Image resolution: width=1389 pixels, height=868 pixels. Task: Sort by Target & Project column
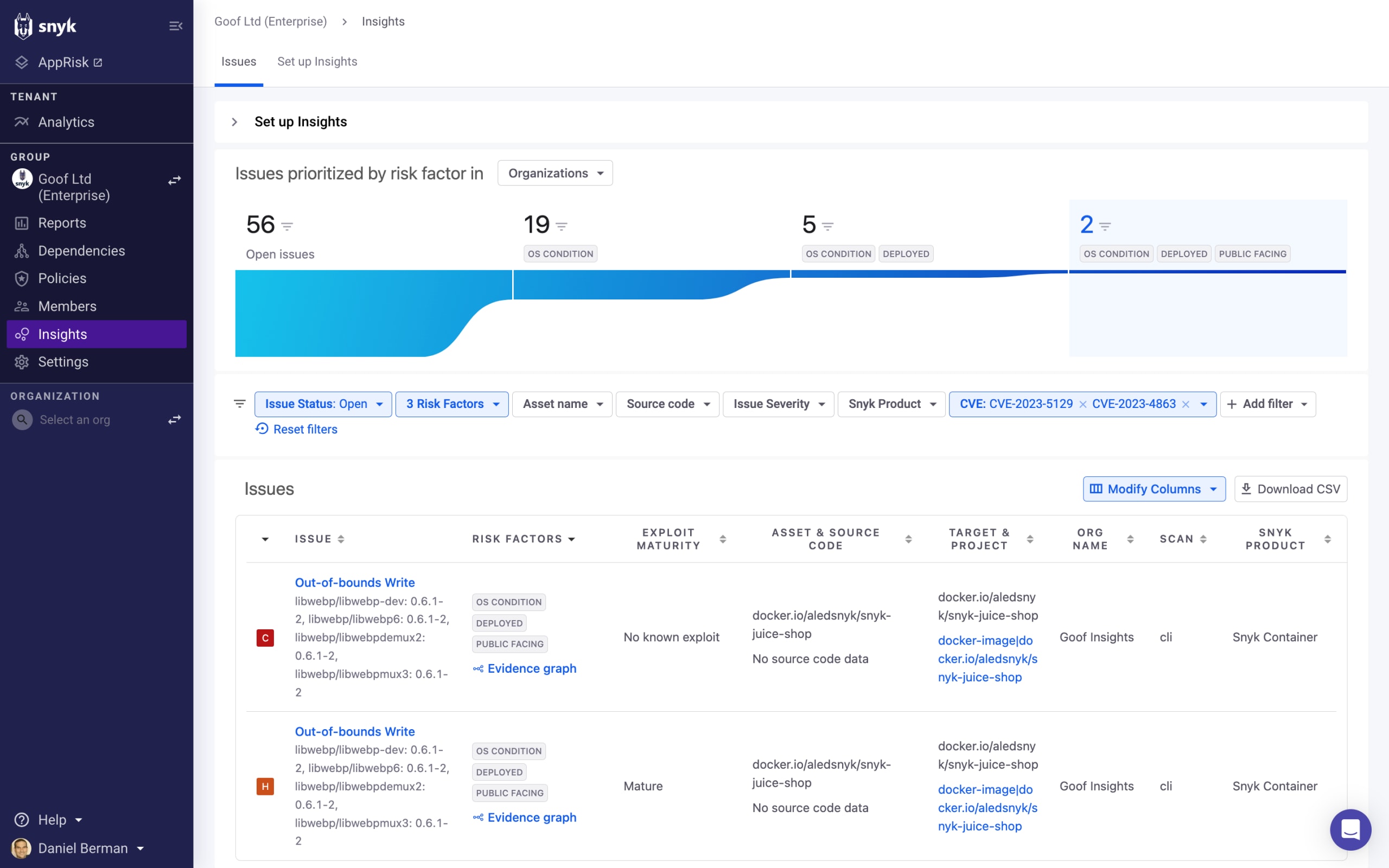[1030, 539]
